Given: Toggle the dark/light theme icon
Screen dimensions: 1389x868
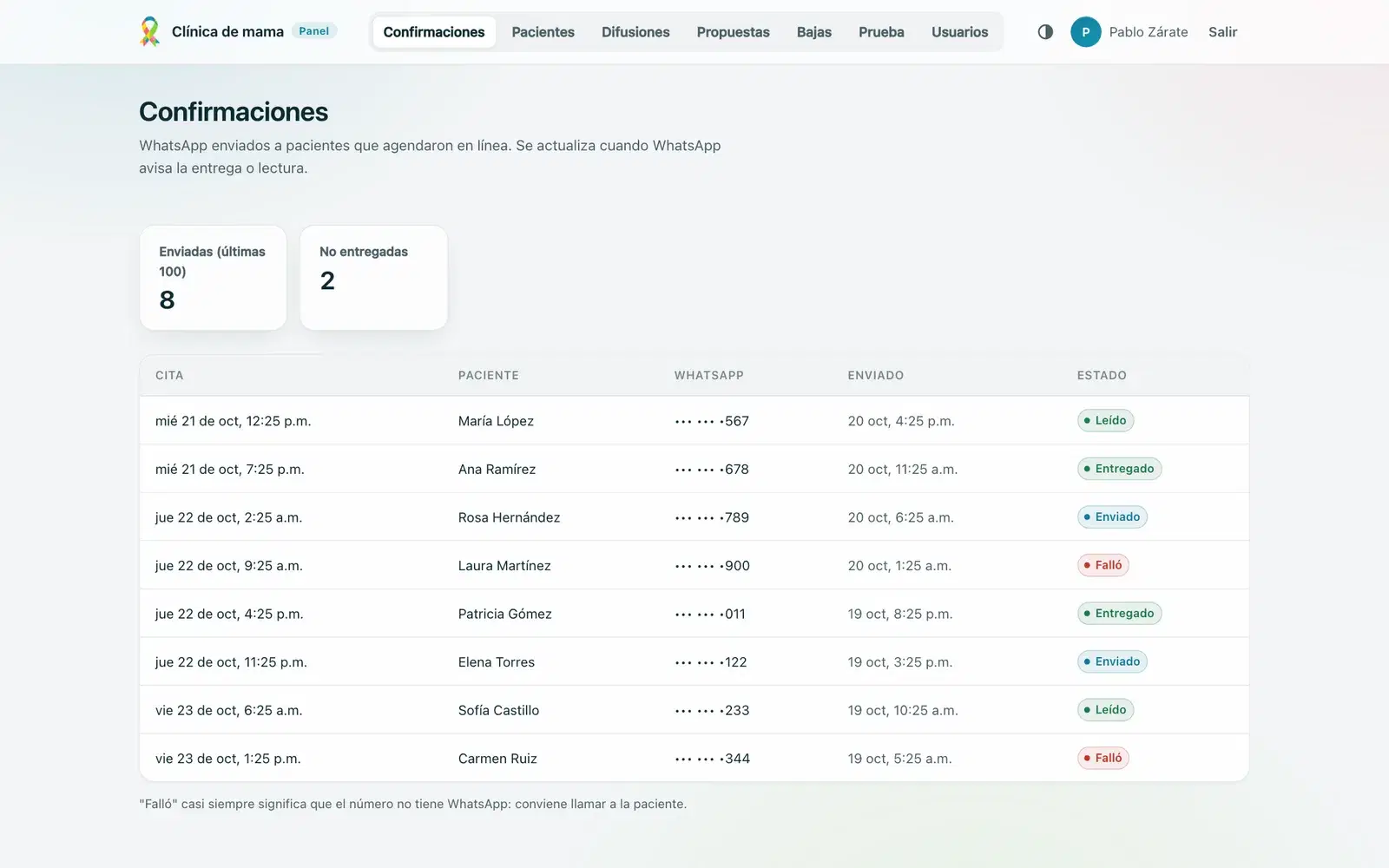Looking at the screenshot, I should (1045, 31).
